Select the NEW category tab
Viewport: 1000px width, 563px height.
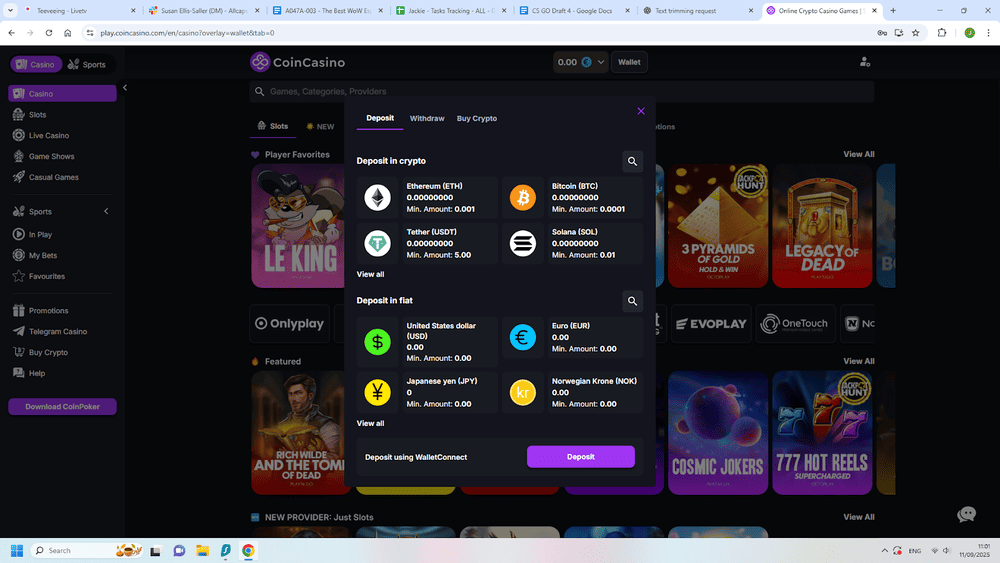tap(320, 126)
